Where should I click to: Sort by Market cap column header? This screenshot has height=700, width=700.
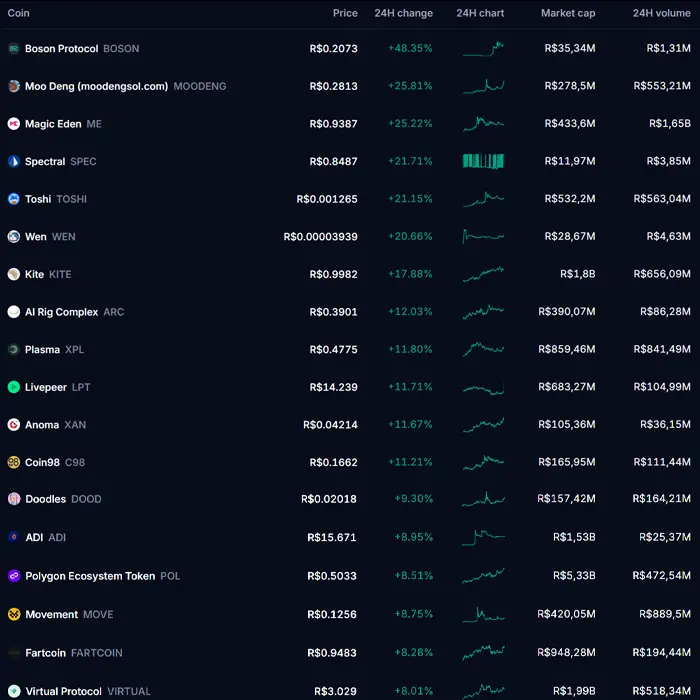567,13
